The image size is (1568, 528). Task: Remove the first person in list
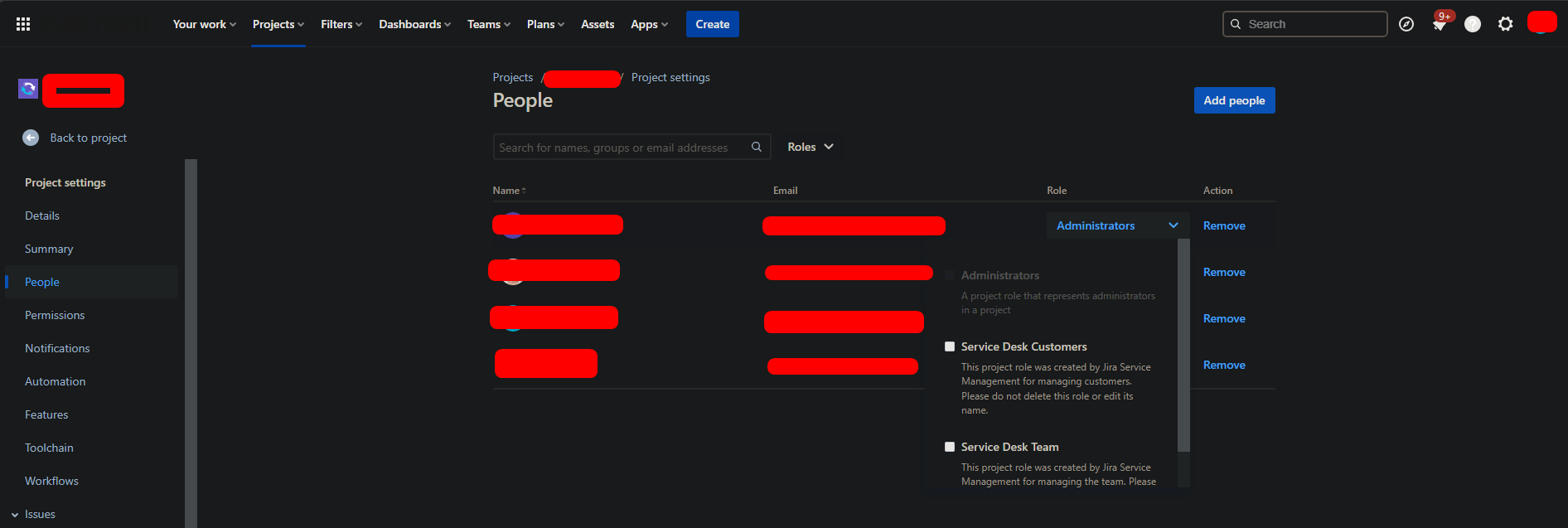(x=1224, y=225)
